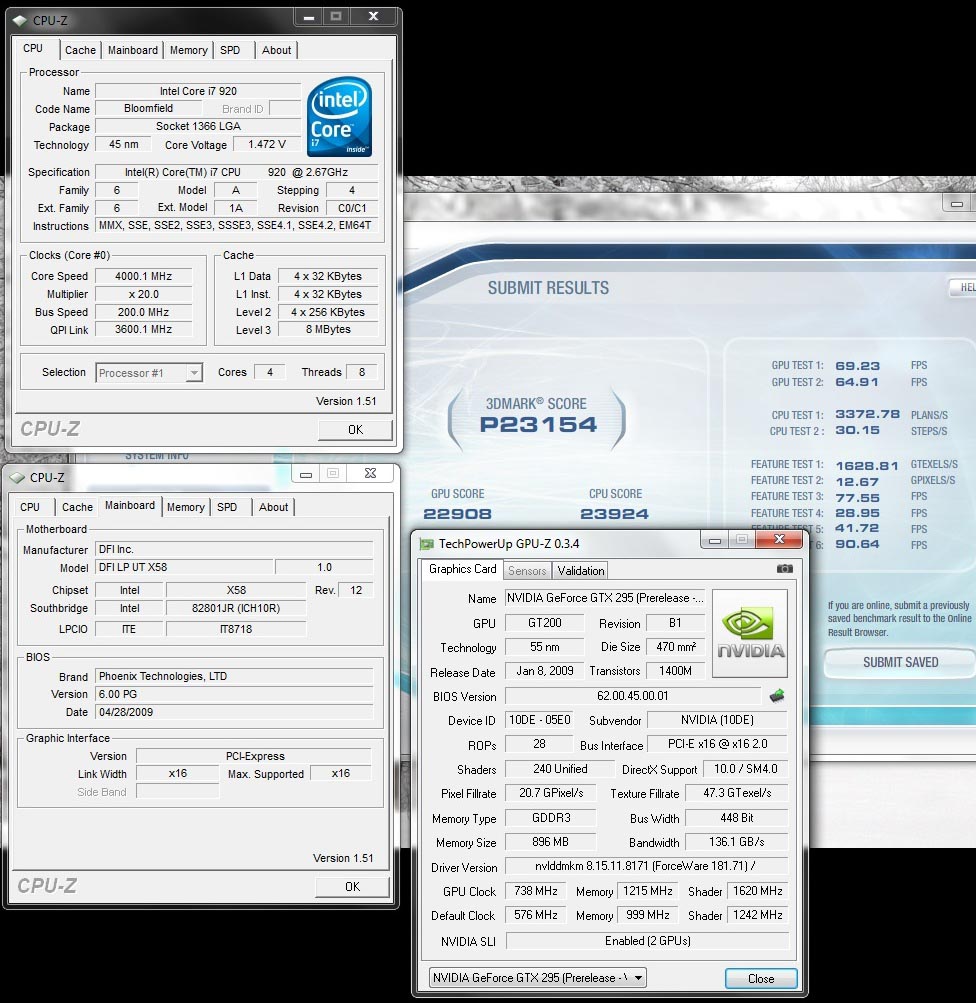The image size is (976, 1003).
Task: Click the 3DMark score P23154
Action: (538, 425)
